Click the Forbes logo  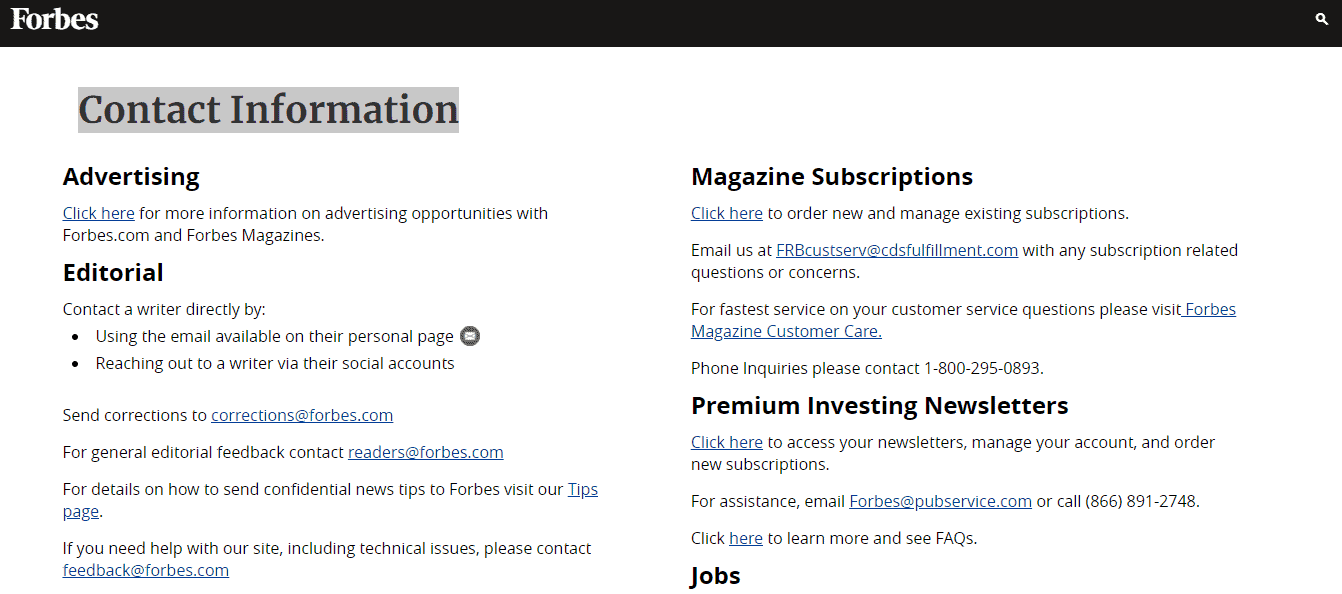pos(55,19)
